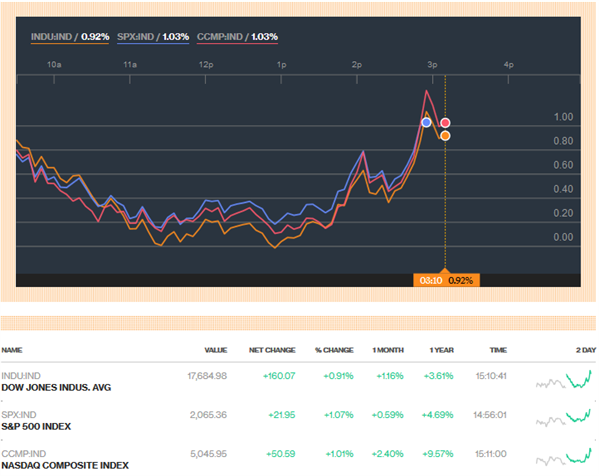
Task: Click the 0.00 y-axis value
Action: tap(563, 237)
